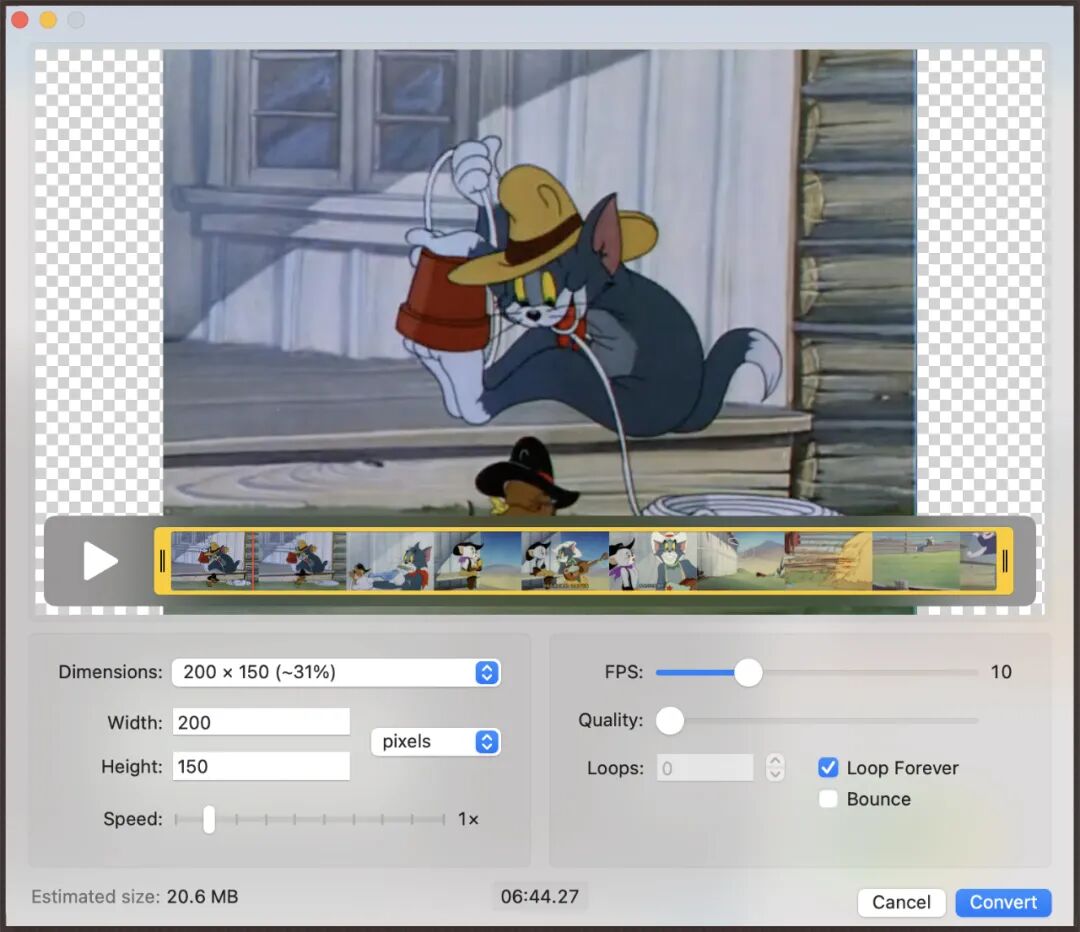The image size is (1080, 932).
Task: Click the Convert button
Action: click(1003, 902)
